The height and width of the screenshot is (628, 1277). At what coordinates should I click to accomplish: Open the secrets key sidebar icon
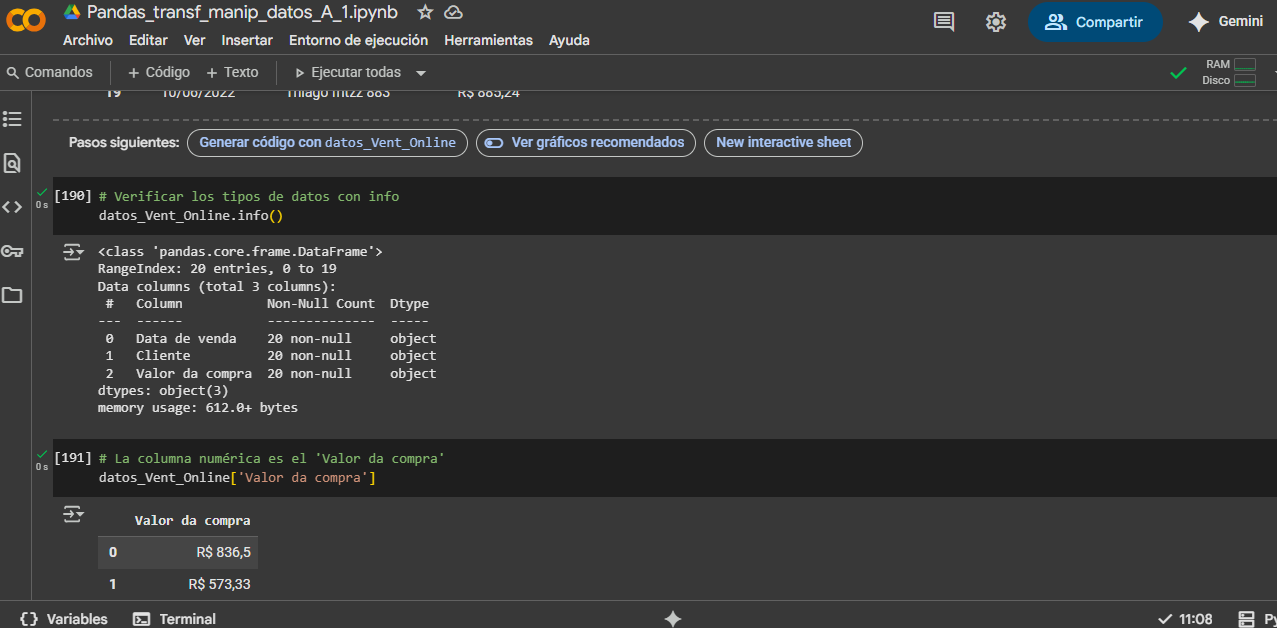12,251
